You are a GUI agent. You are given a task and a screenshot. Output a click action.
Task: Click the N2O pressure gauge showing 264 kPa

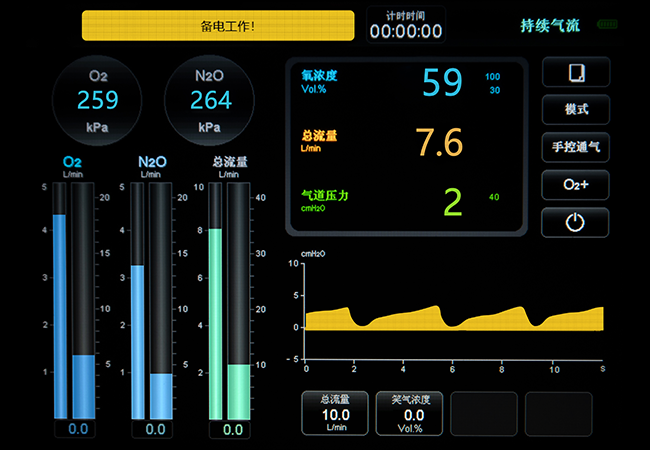click(210, 100)
